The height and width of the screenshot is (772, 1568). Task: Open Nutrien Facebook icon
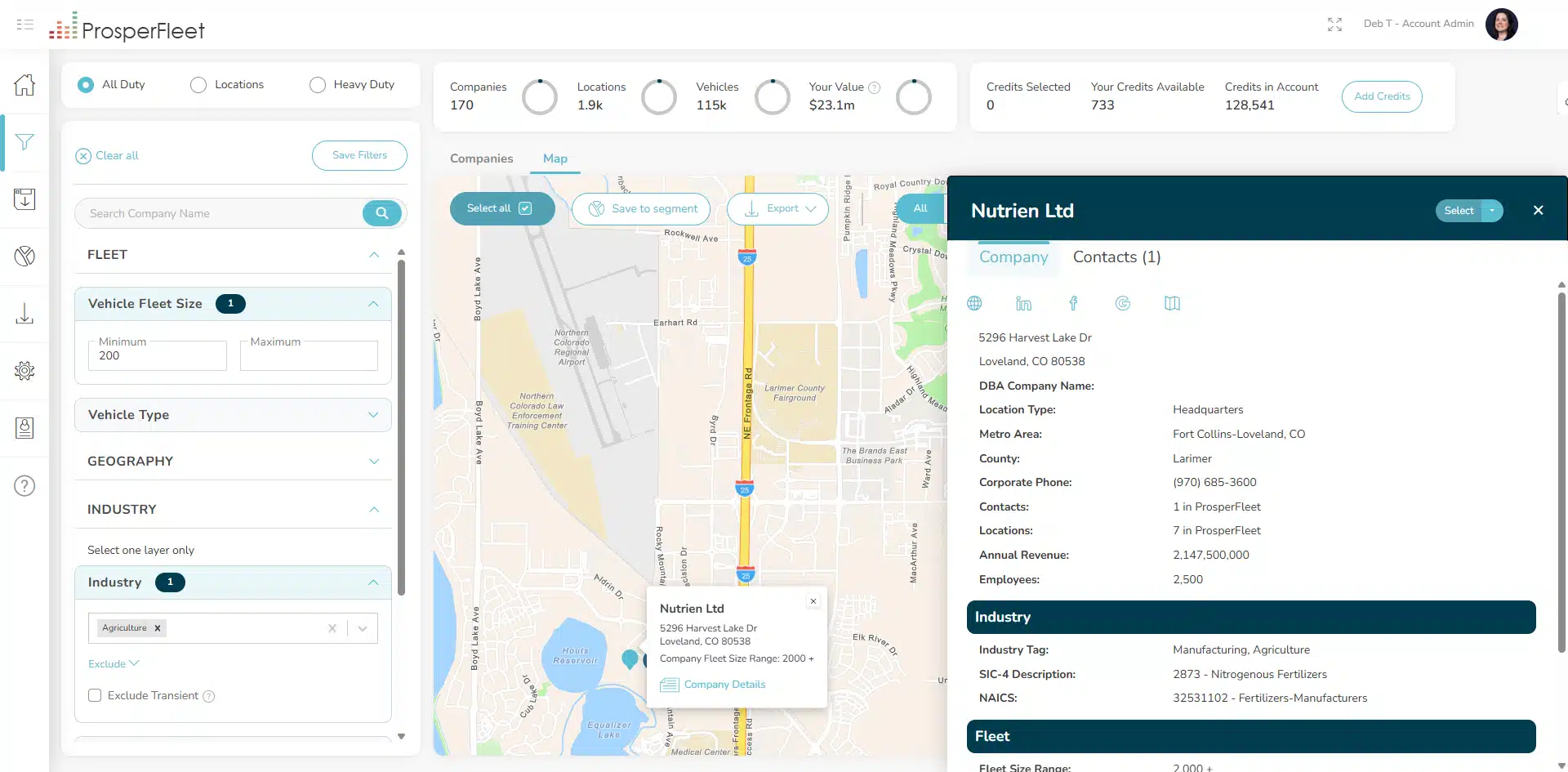point(1073,304)
